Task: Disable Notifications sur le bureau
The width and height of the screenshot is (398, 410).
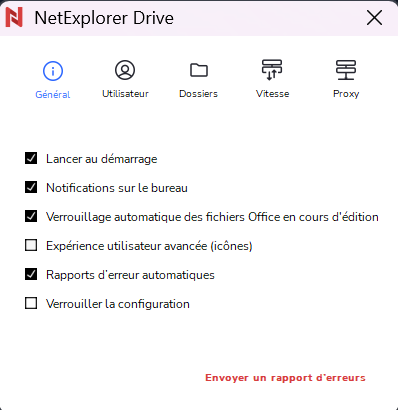Action: (31, 187)
